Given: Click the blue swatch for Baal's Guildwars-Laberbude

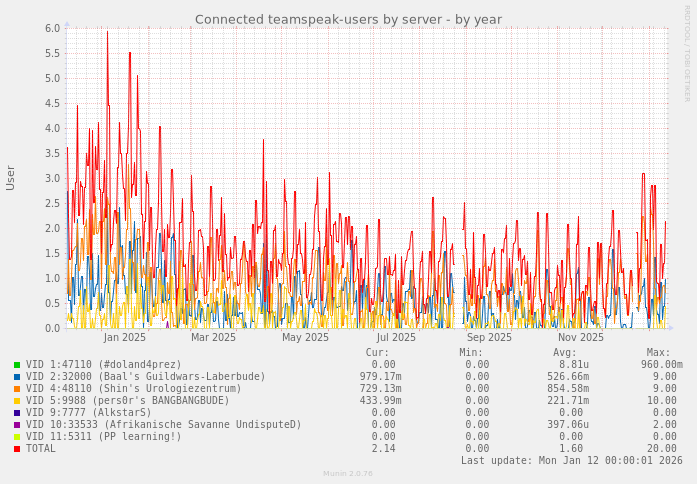Looking at the screenshot, I should [x=17, y=377].
